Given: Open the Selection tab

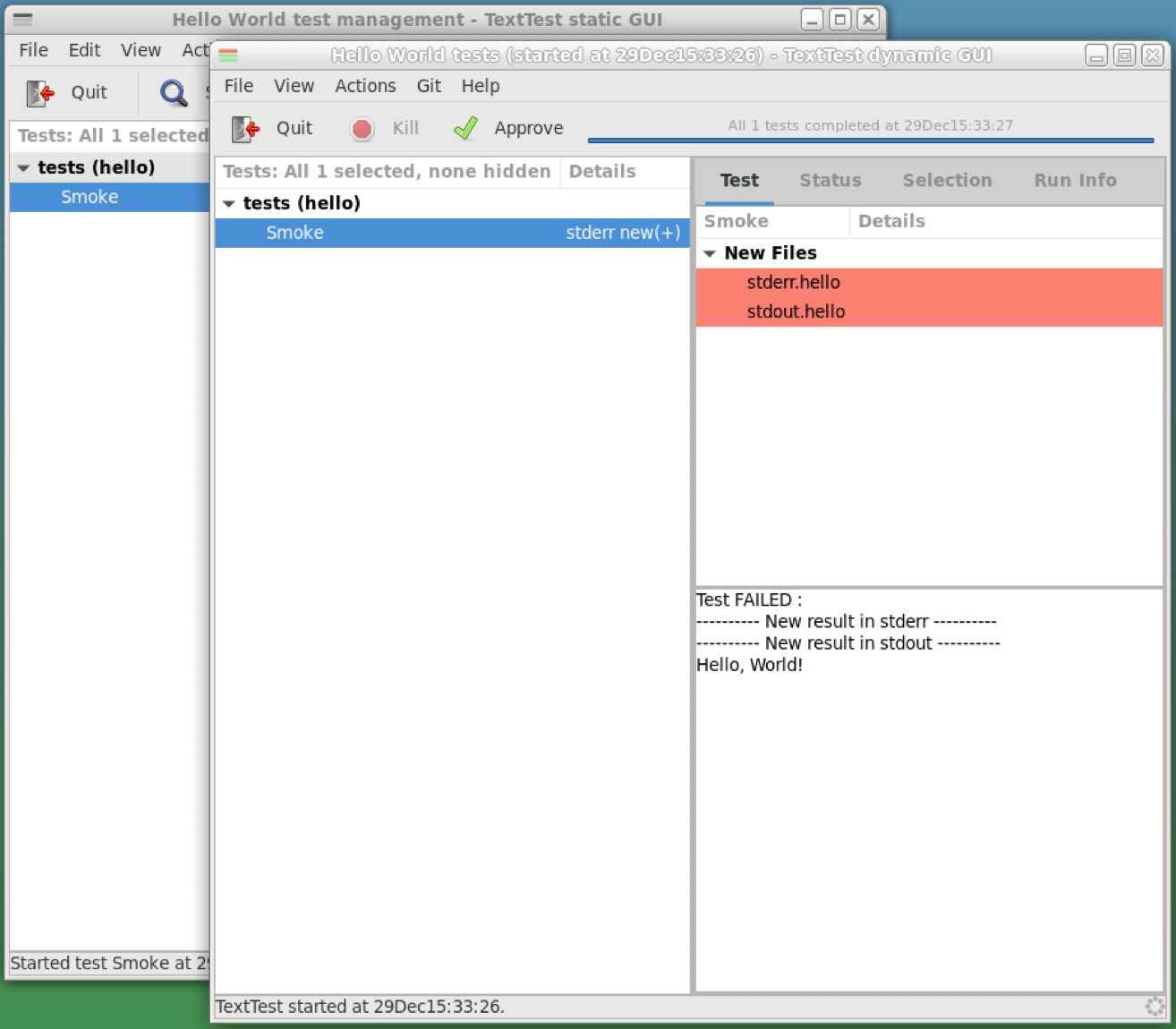Looking at the screenshot, I should pos(946,181).
